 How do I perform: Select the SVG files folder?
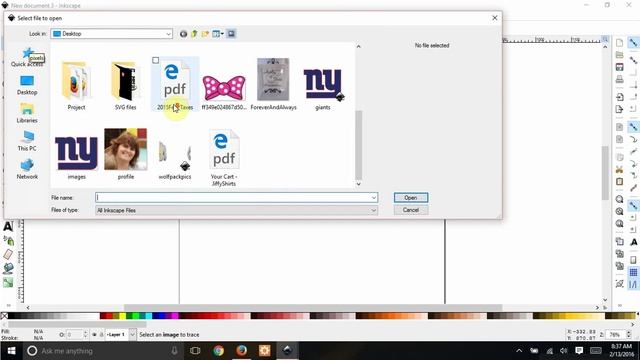point(125,85)
